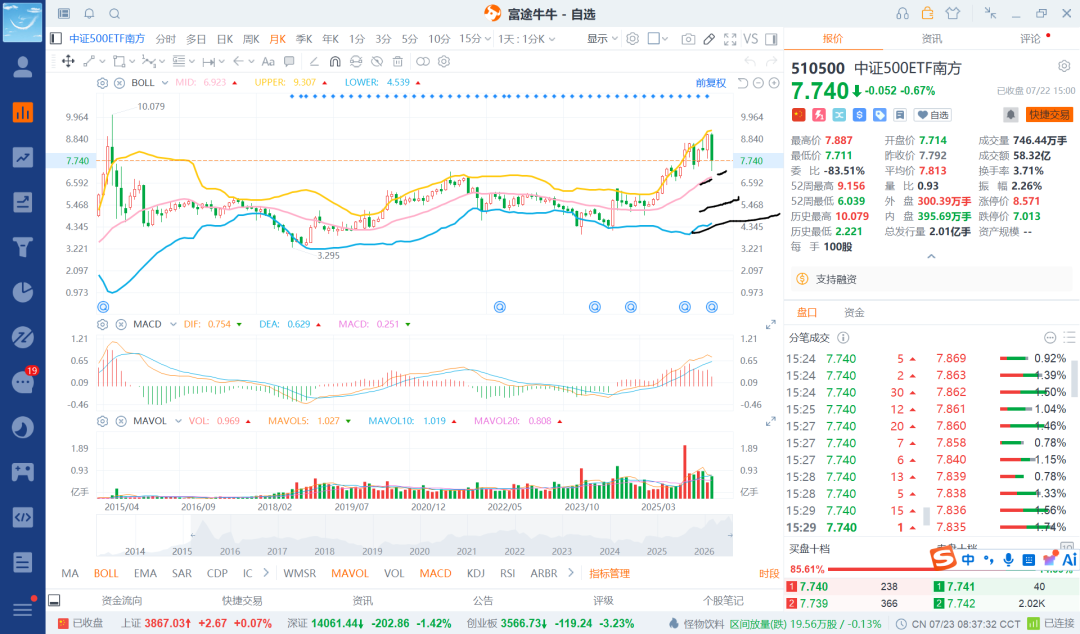Open the sidebar hamburger menu icon

click(x=23, y=609)
